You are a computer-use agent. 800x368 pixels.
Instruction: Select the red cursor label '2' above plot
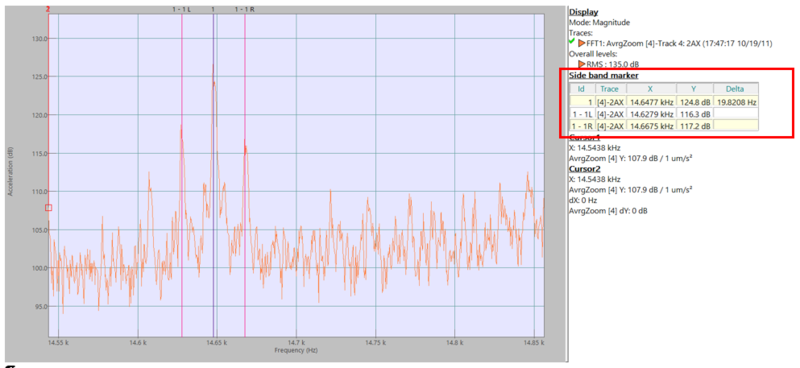pyautogui.click(x=47, y=9)
